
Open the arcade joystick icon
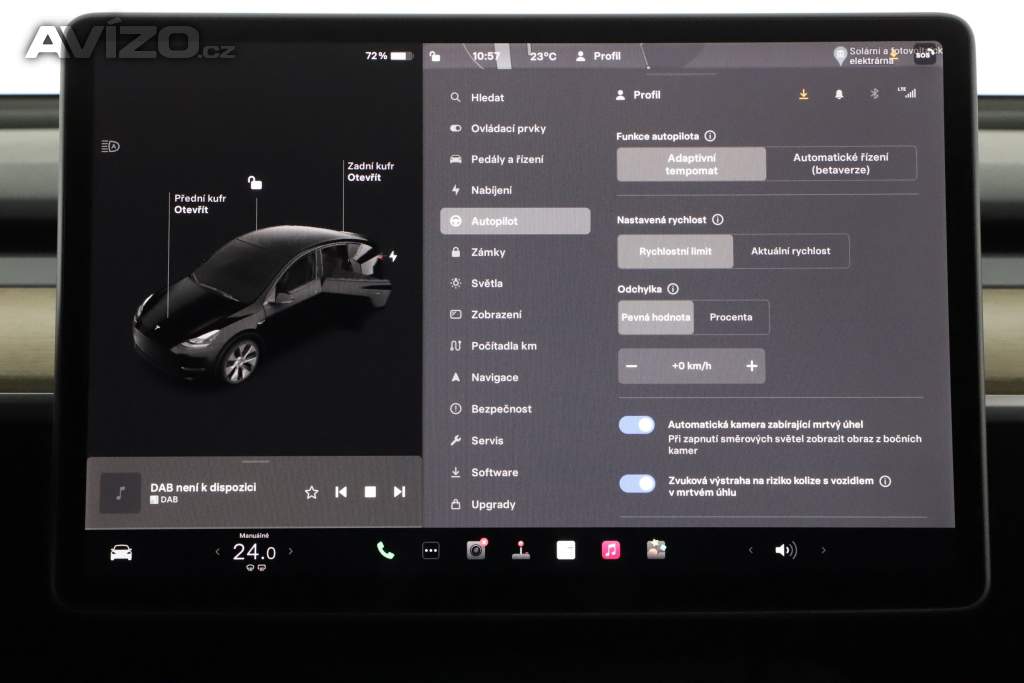[520, 550]
